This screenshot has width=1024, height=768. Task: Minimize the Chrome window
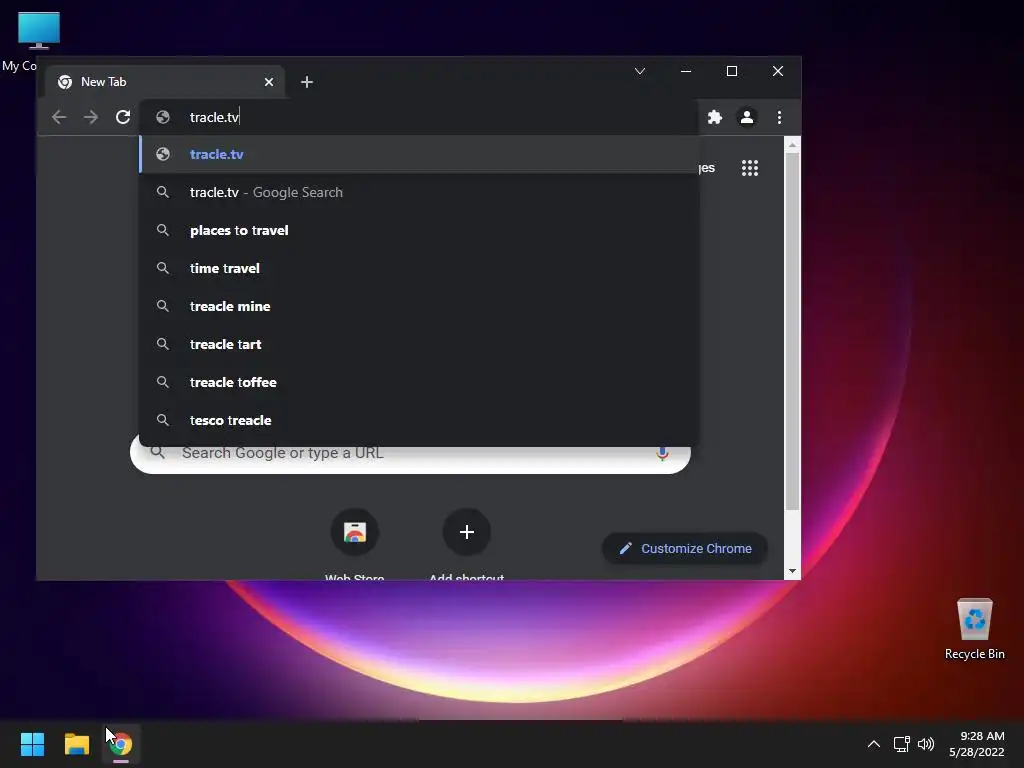pos(686,71)
